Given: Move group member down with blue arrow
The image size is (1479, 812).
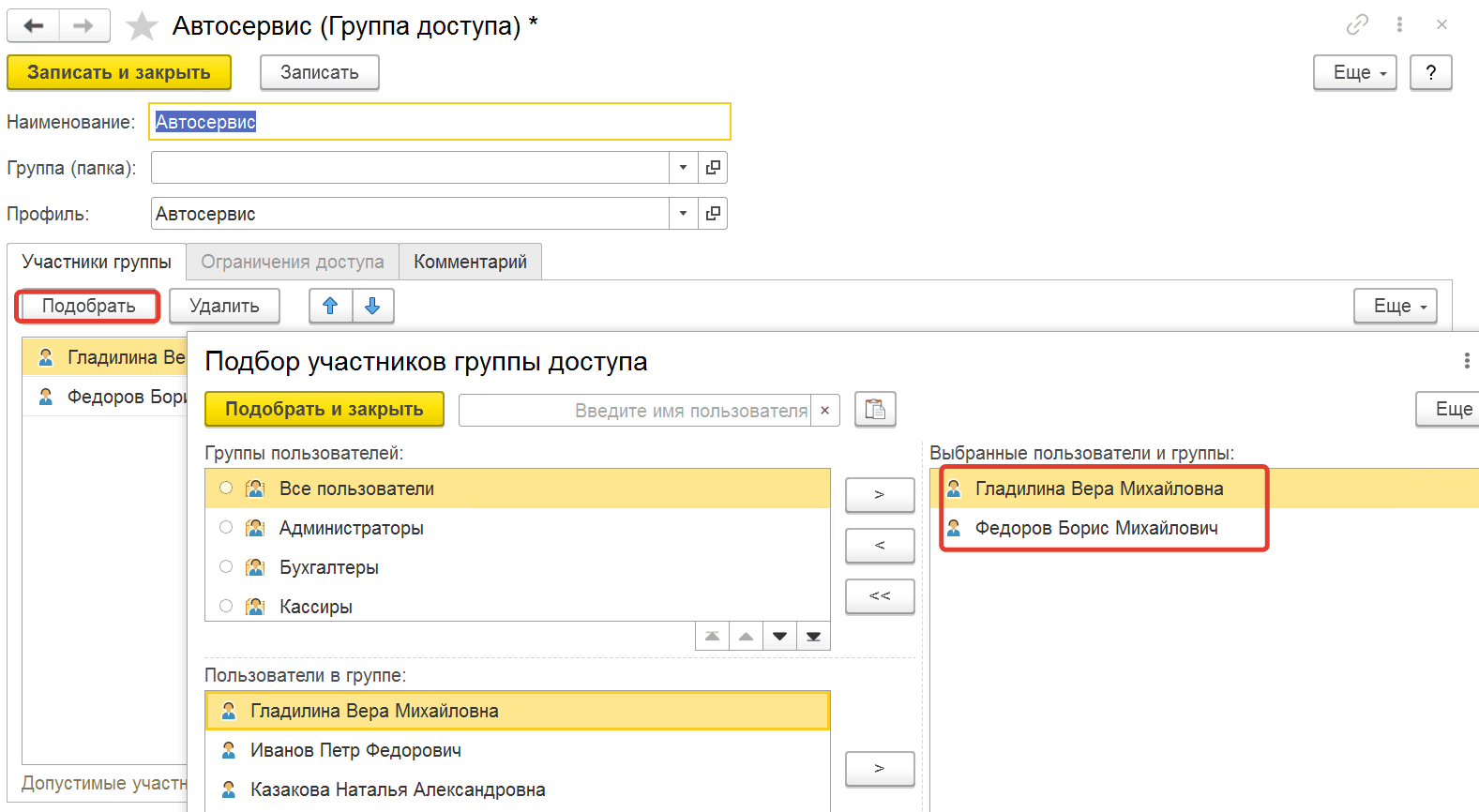Looking at the screenshot, I should [x=372, y=306].
